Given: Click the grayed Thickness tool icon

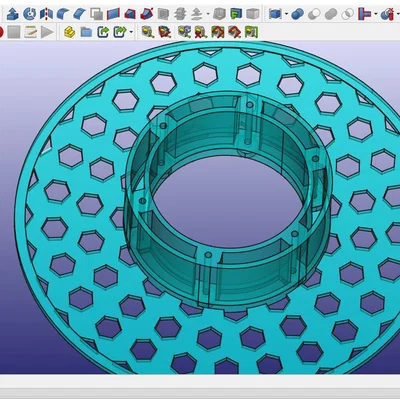Looking at the screenshot, I should tap(219, 14).
